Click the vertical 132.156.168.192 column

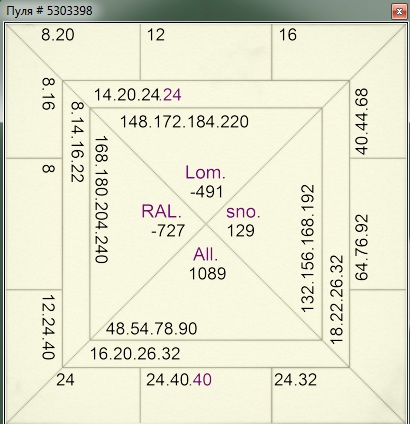coord(307,249)
